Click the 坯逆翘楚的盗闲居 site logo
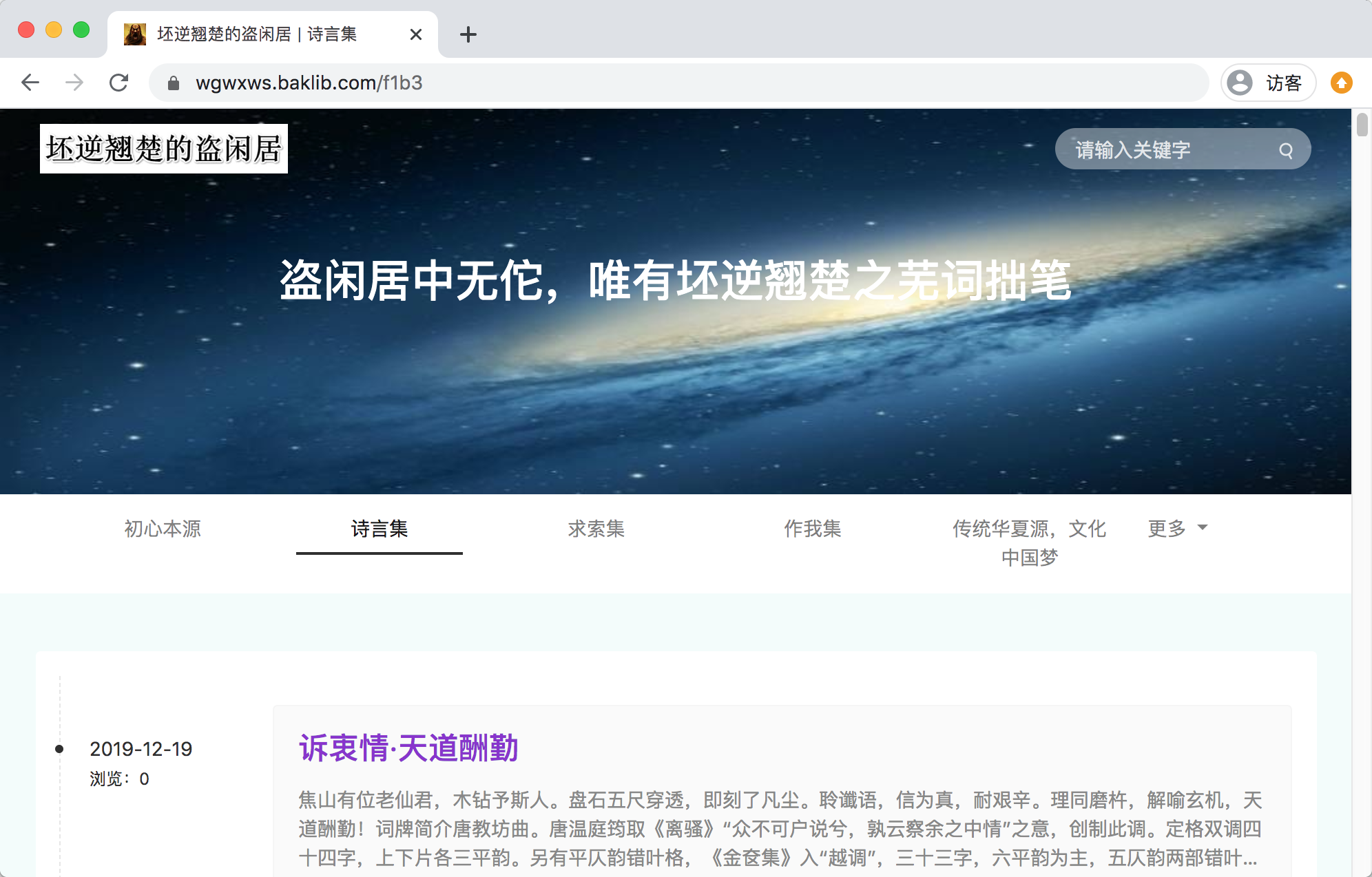 coord(164,149)
